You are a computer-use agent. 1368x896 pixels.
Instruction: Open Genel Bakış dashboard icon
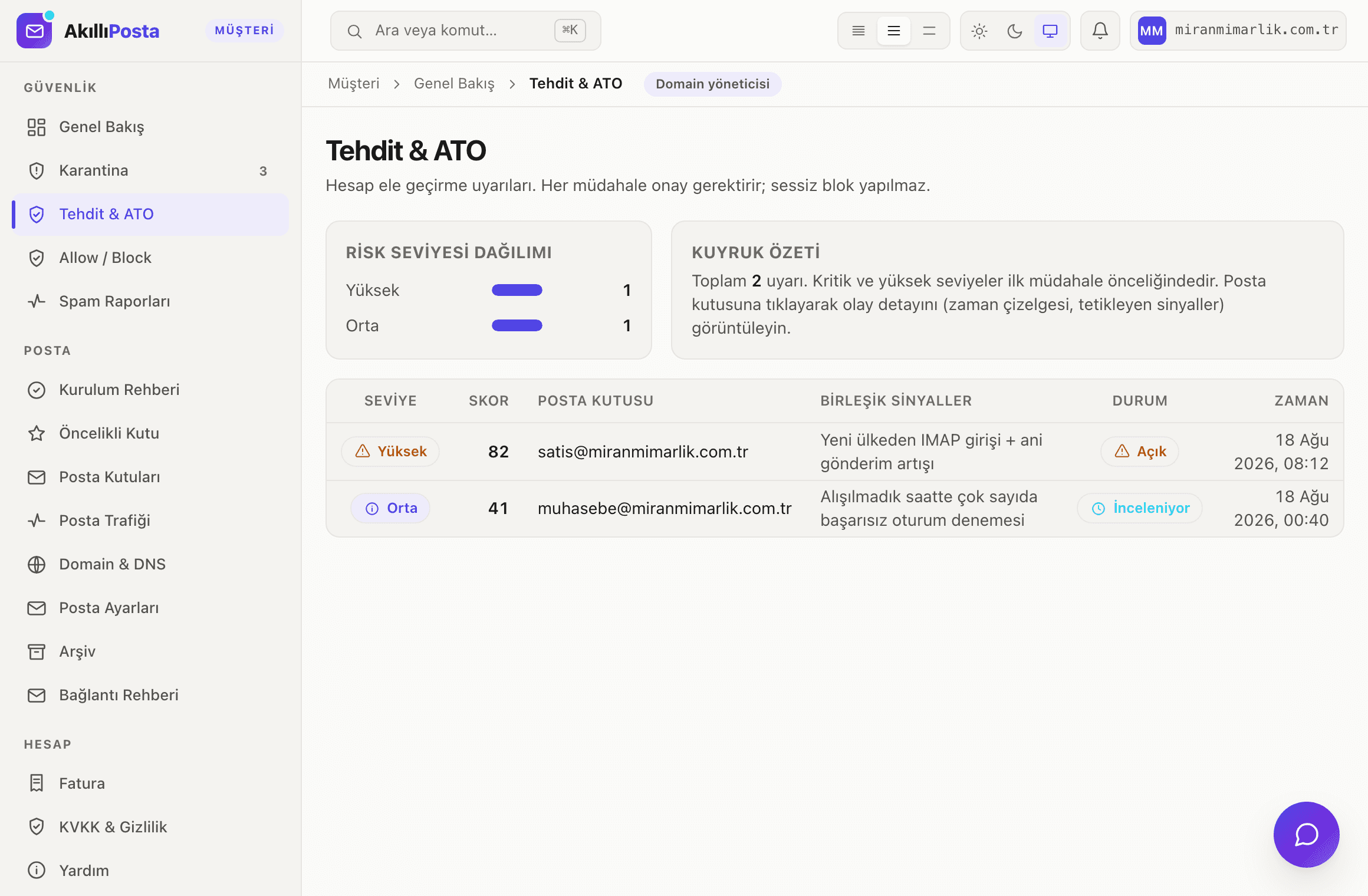pyautogui.click(x=37, y=127)
